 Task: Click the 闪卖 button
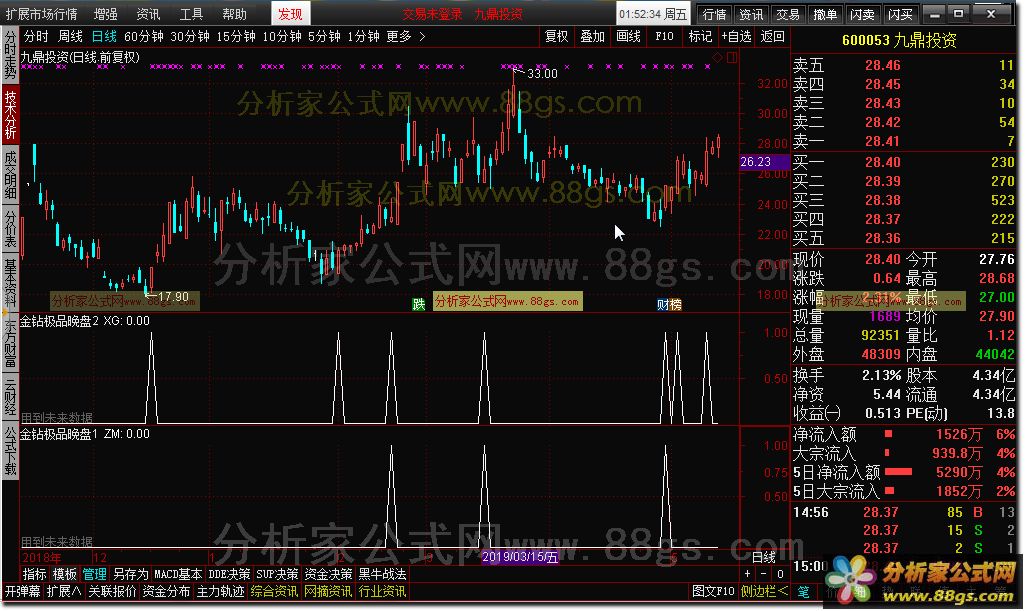point(862,14)
